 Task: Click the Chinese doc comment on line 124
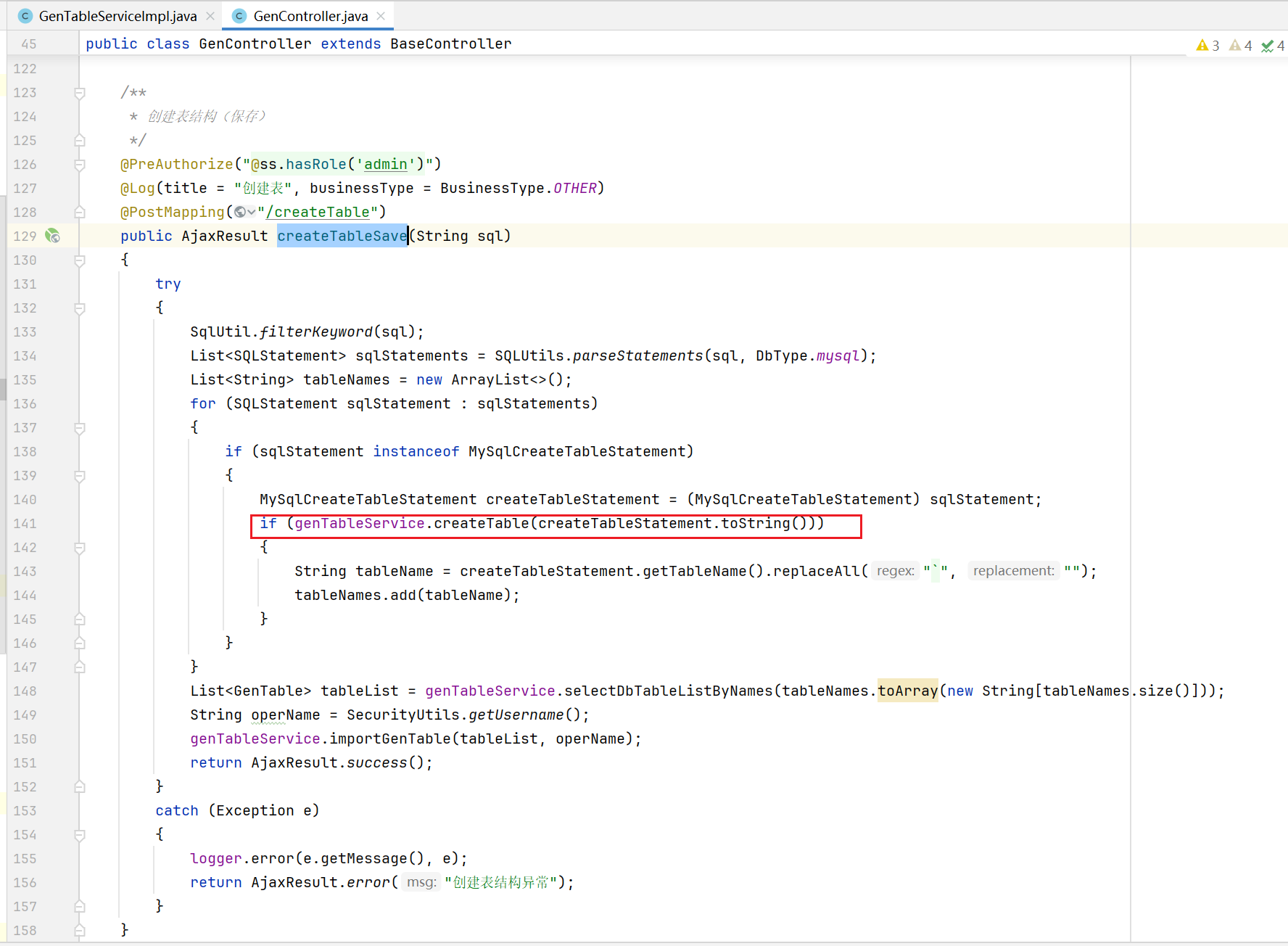207,116
